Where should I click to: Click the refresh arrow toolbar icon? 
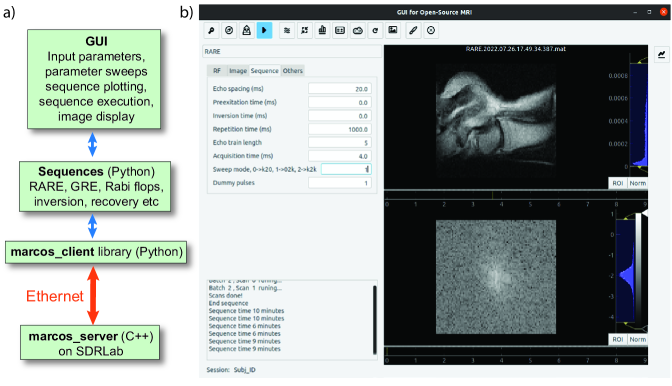click(375, 30)
